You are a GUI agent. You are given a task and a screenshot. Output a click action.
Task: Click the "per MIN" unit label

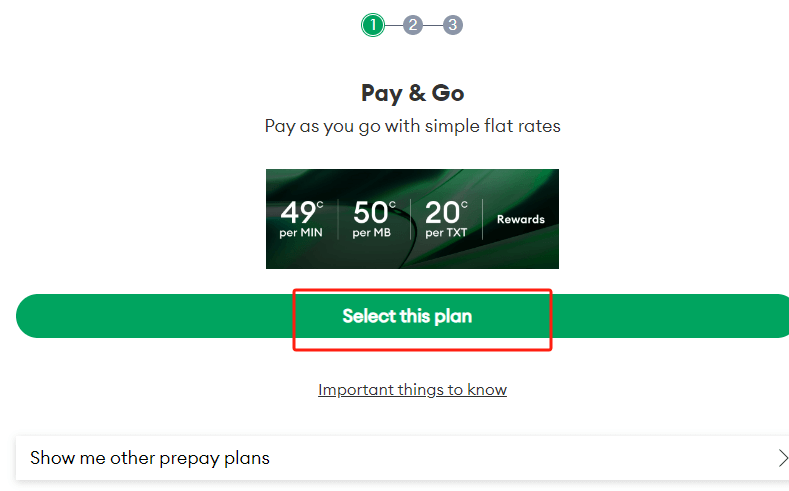click(x=301, y=233)
